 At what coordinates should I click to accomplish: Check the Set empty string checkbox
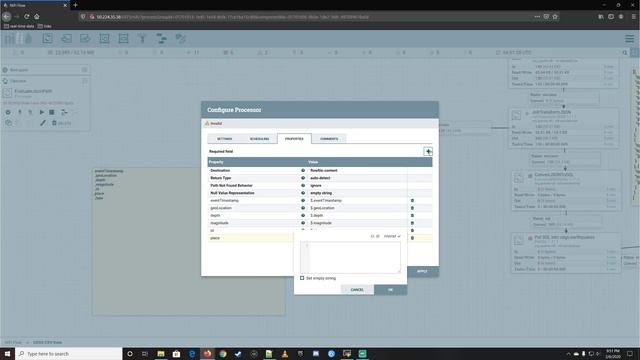(302, 278)
